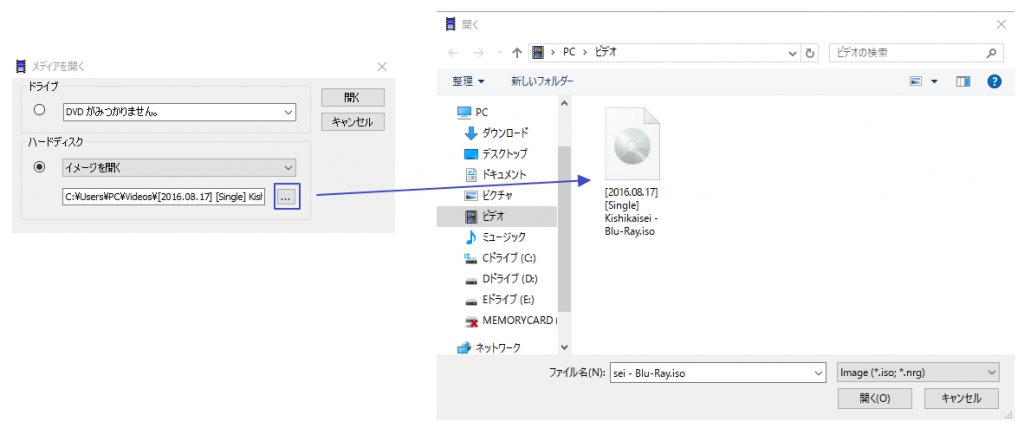Select Cドライブ (C:) in navigation pane

pos(508,258)
